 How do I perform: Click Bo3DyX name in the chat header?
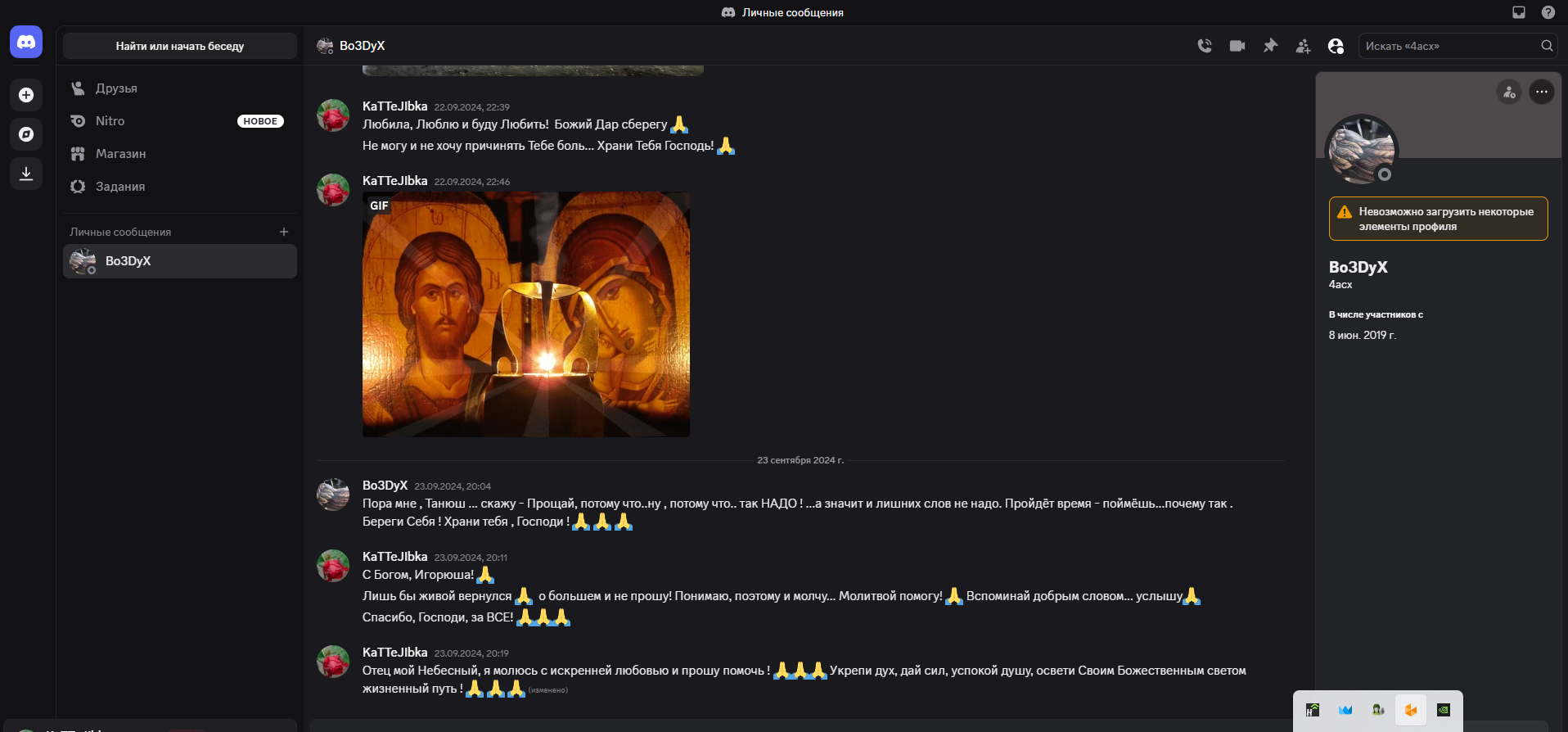tap(362, 46)
